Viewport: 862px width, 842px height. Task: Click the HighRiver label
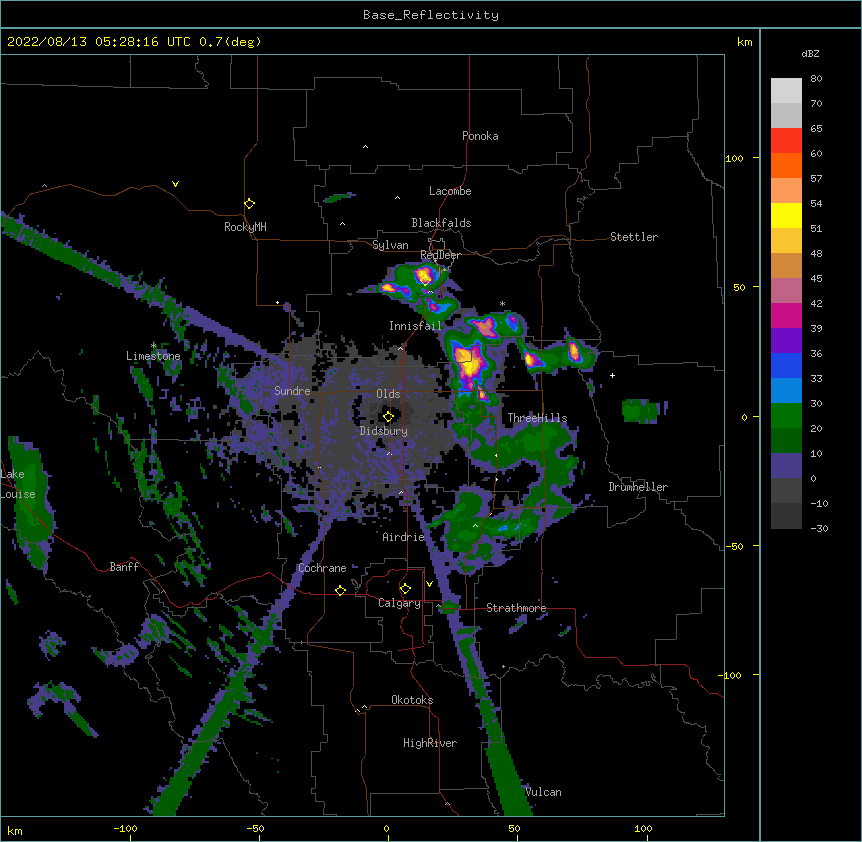(430, 743)
